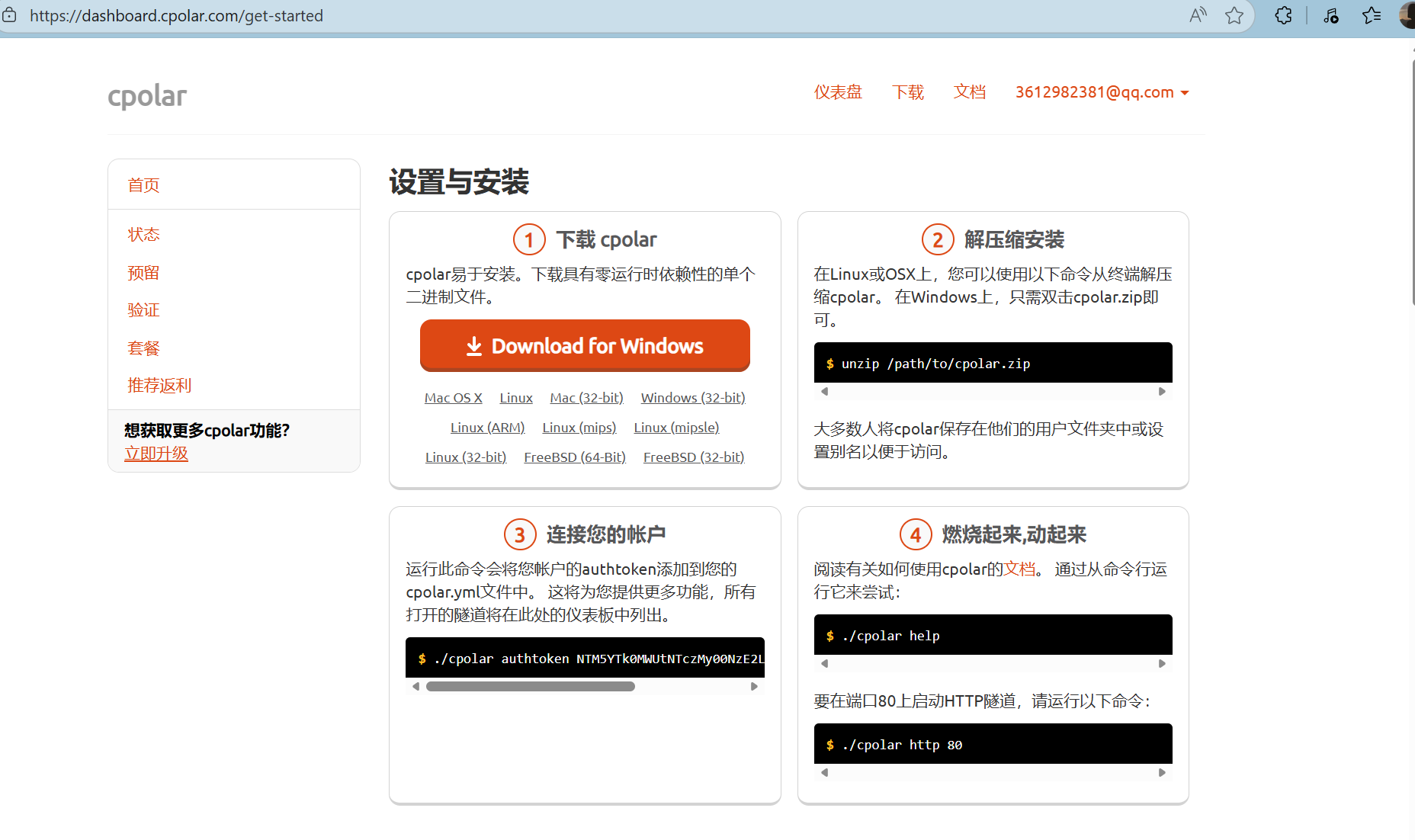Click the 燃烧起来,动起来 step heading
Image resolution: width=1415 pixels, height=840 pixels.
tap(1014, 534)
